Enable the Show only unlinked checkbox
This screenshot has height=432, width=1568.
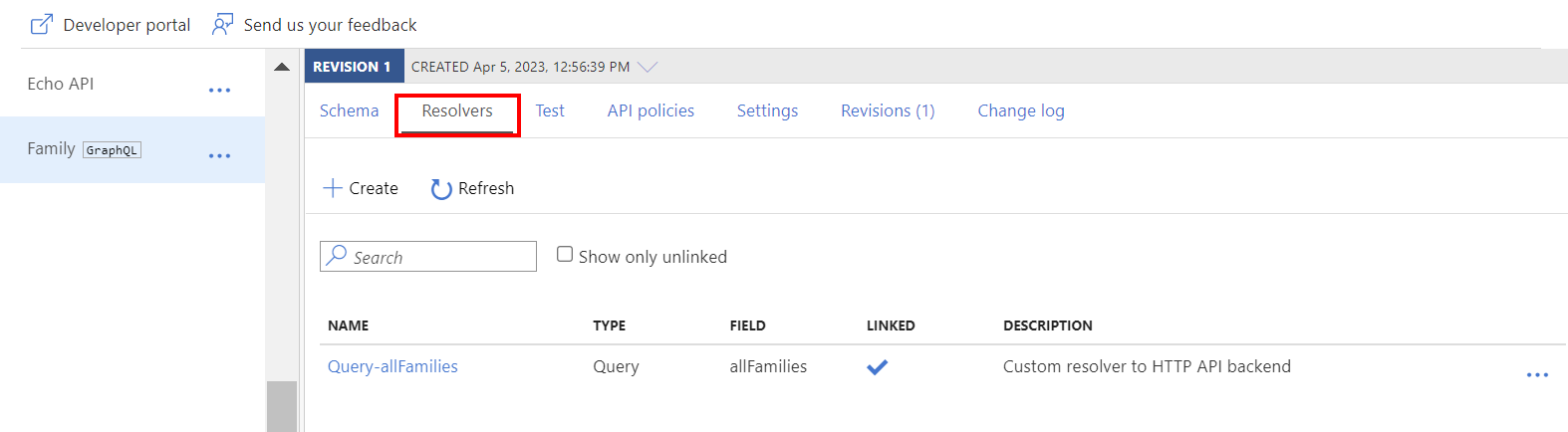click(565, 255)
